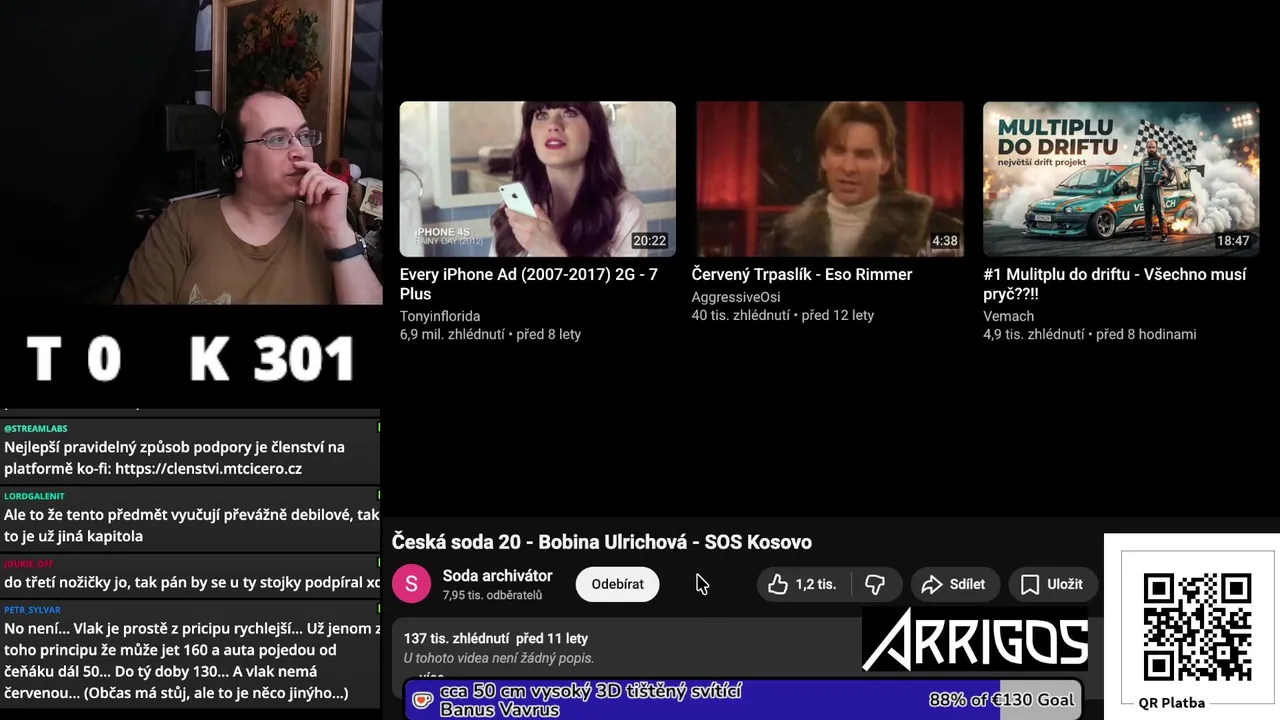Screen dimensions: 1280x720
Task: Click the '4,9 tis. zhlédnutí' text
Action: 1034,334
